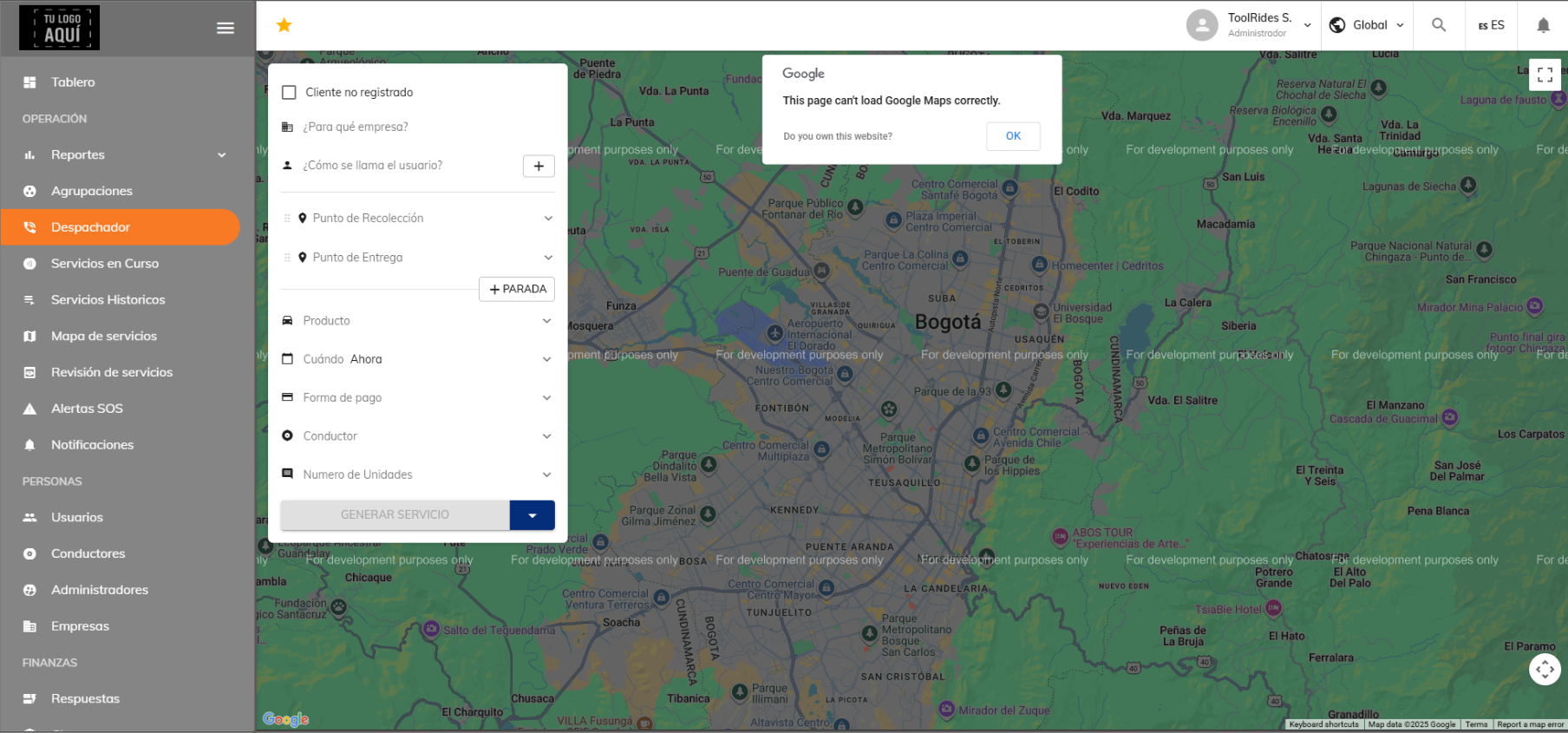Open the Conductor dropdown

[x=417, y=436]
